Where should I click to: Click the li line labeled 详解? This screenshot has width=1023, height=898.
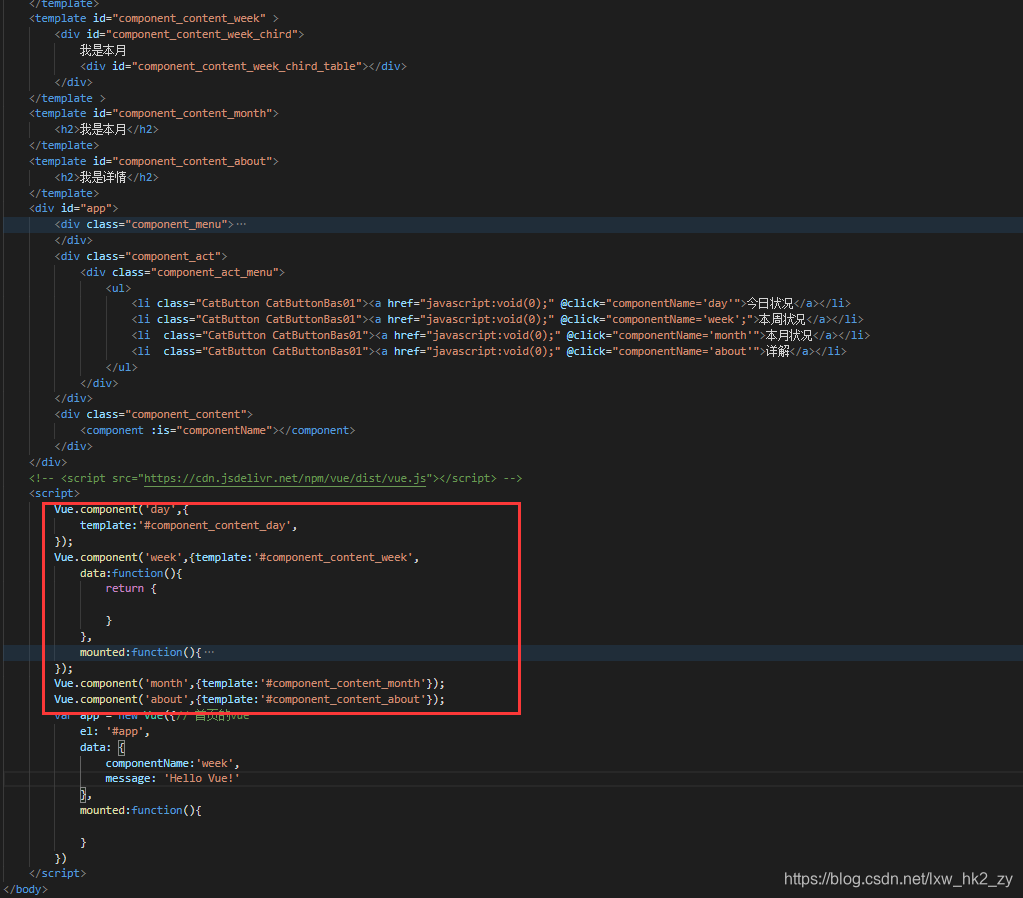(489, 351)
